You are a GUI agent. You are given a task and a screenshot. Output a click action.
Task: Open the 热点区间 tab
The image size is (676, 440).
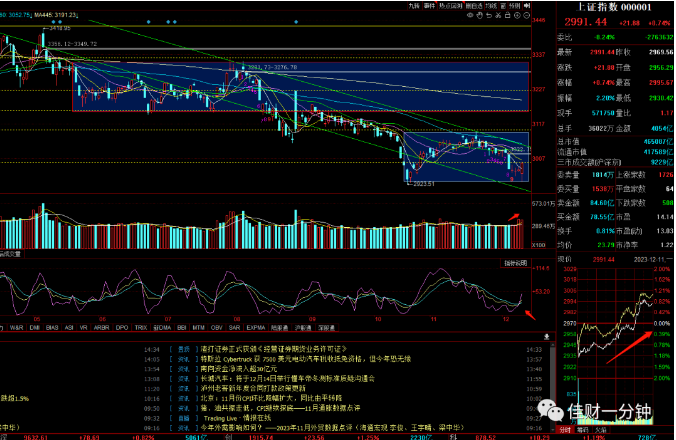pos(451,6)
